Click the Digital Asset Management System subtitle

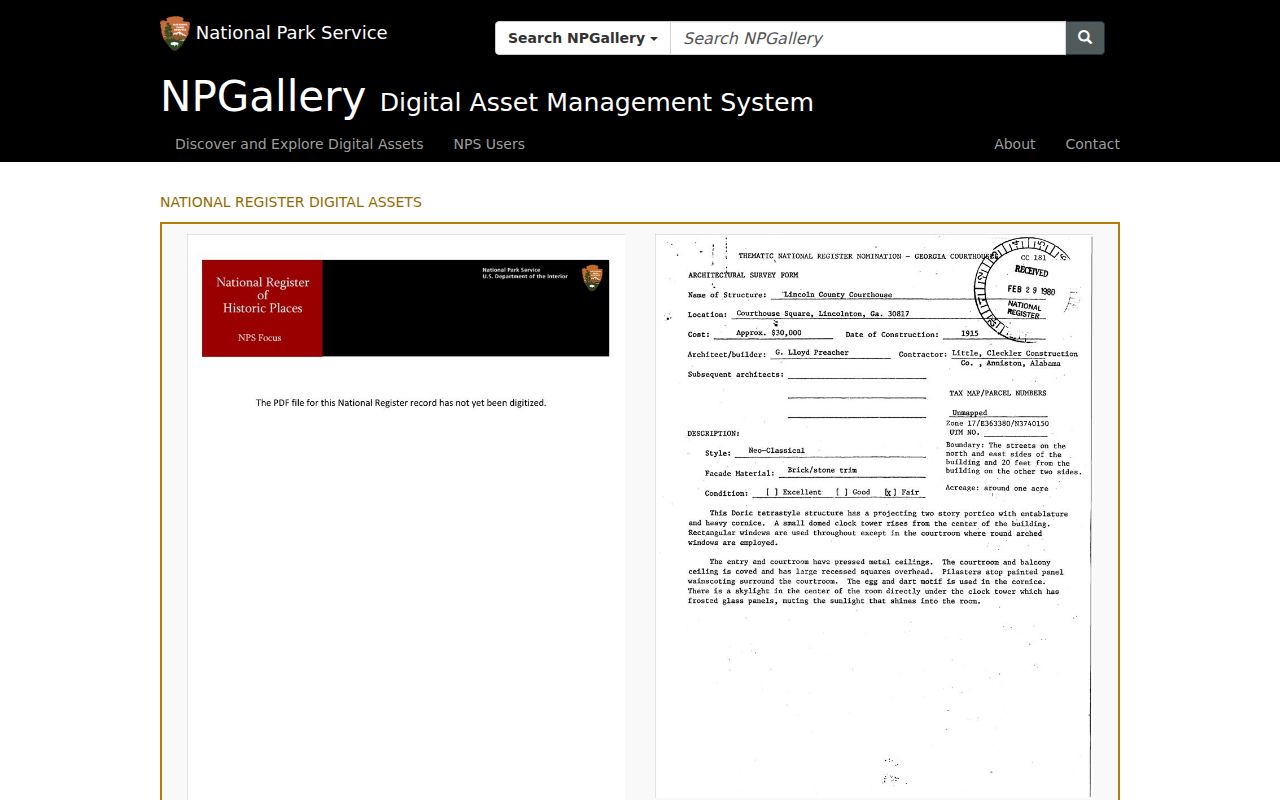597,102
